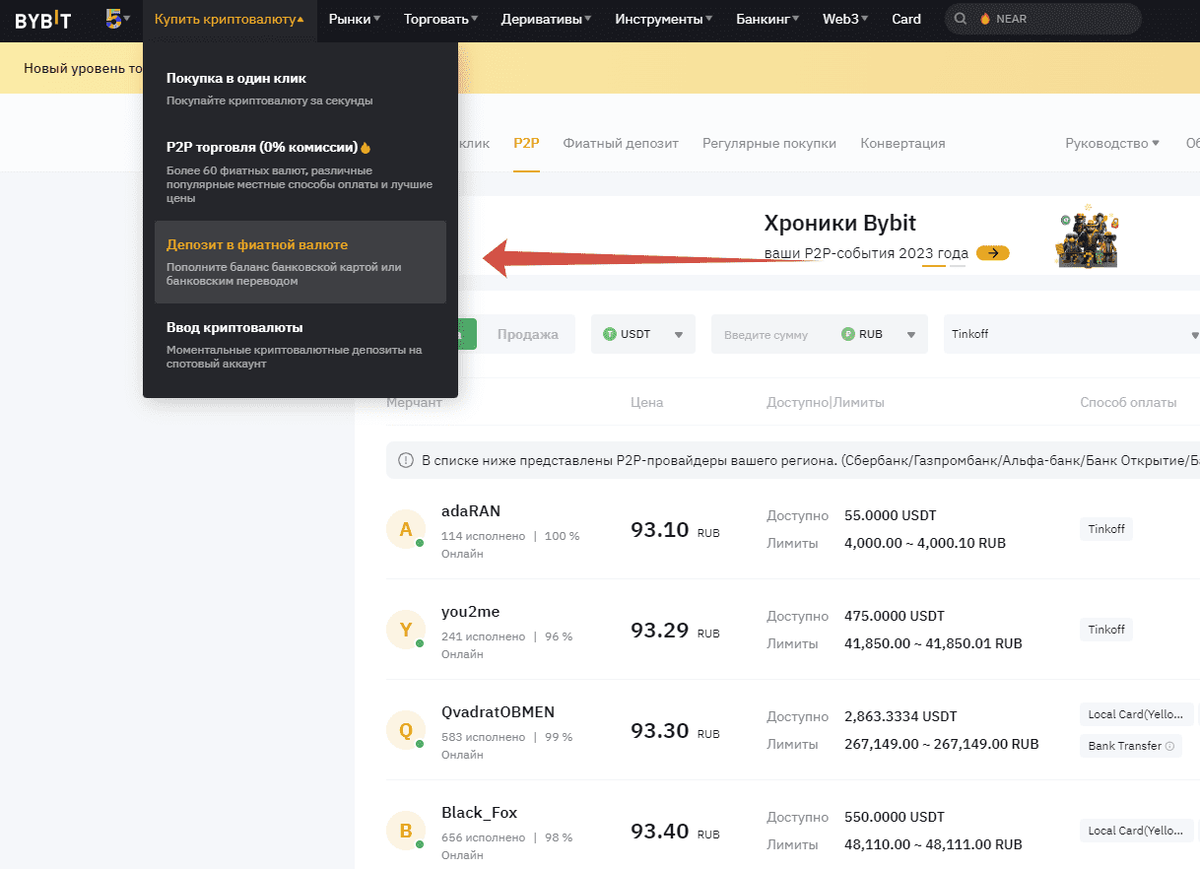This screenshot has height=869, width=1200.
Task: Click the RUB currency icon
Action: (x=848, y=334)
